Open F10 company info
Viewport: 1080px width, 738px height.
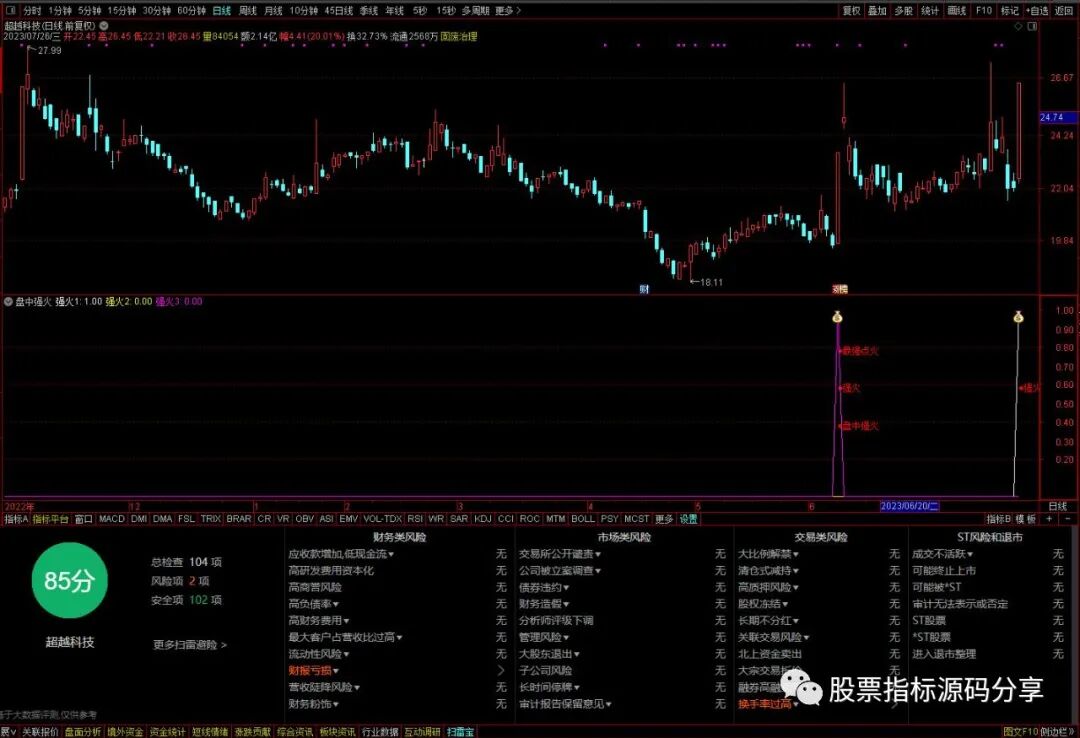(984, 10)
